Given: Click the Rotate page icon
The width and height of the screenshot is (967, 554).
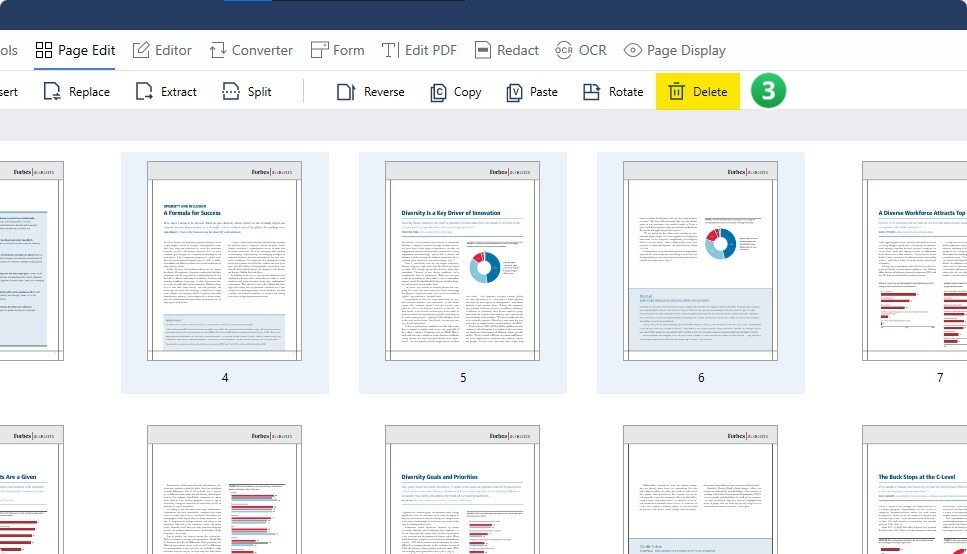Looking at the screenshot, I should click(x=591, y=92).
